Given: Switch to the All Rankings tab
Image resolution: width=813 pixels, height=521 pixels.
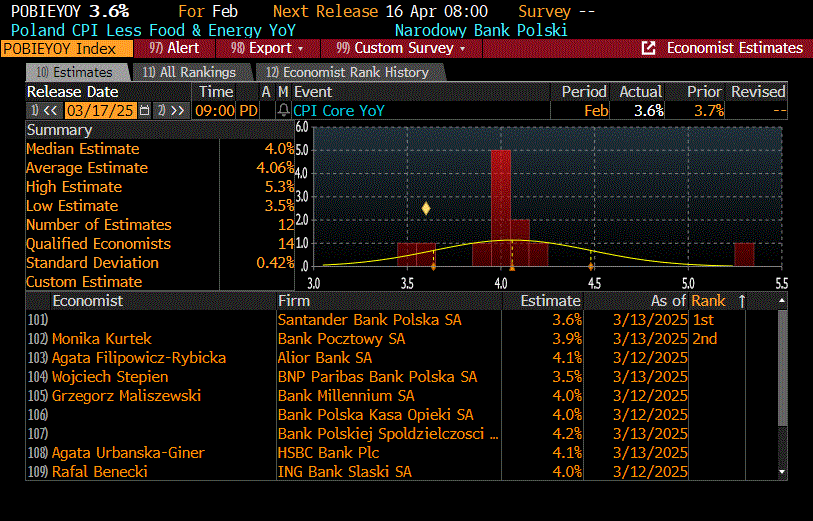Looking at the screenshot, I should tap(190, 72).
